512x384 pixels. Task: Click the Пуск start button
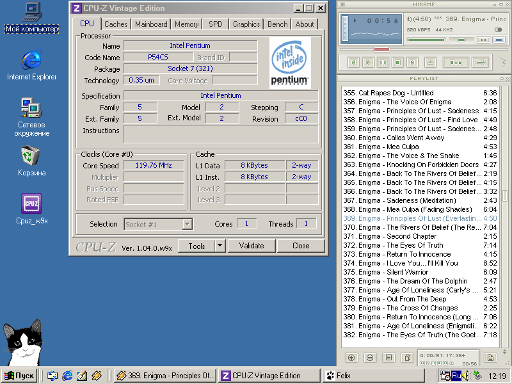(x=19, y=376)
